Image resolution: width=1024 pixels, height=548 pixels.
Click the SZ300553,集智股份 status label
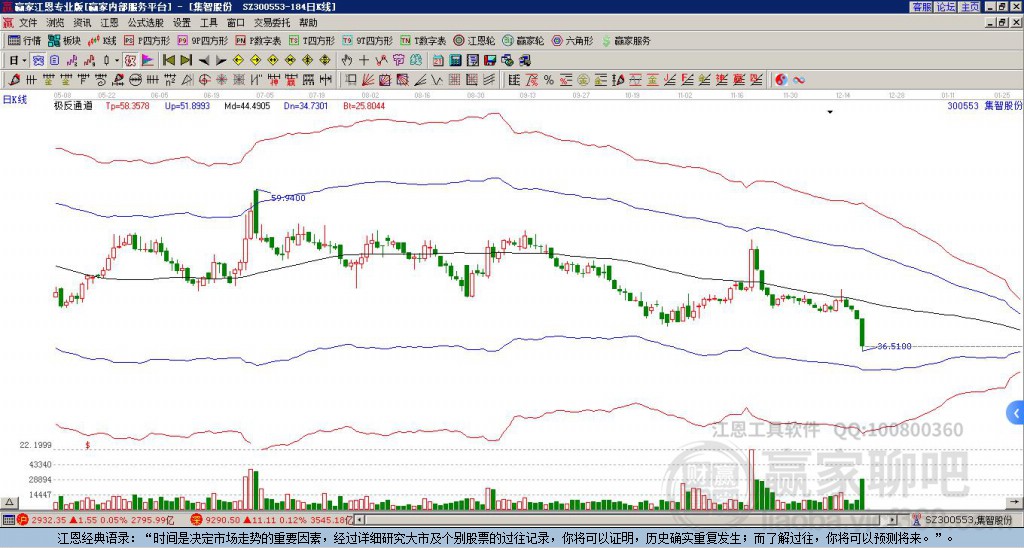pyautogui.click(x=967, y=520)
